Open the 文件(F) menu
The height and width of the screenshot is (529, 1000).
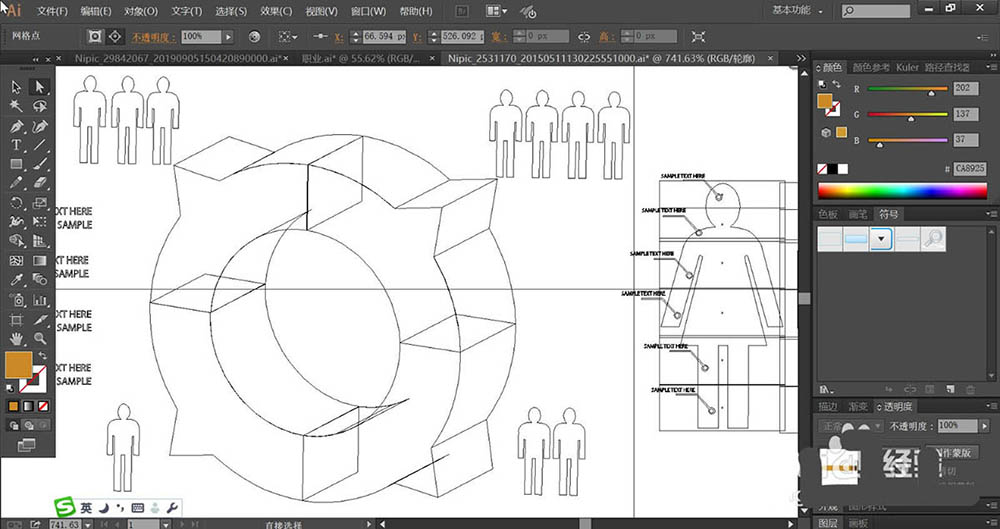click(52, 11)
